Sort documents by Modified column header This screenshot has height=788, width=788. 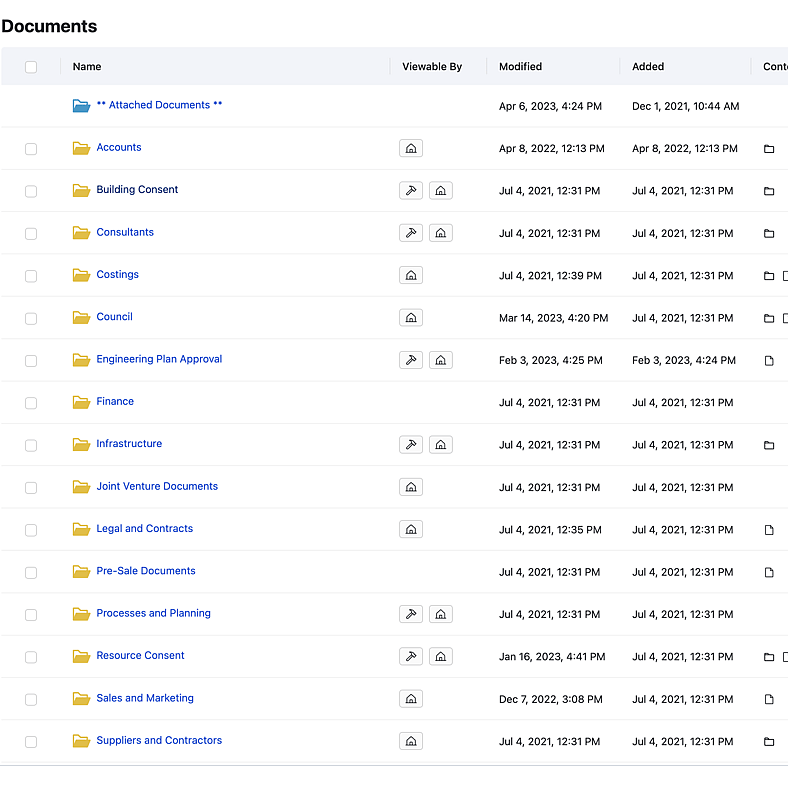[520, 67]
